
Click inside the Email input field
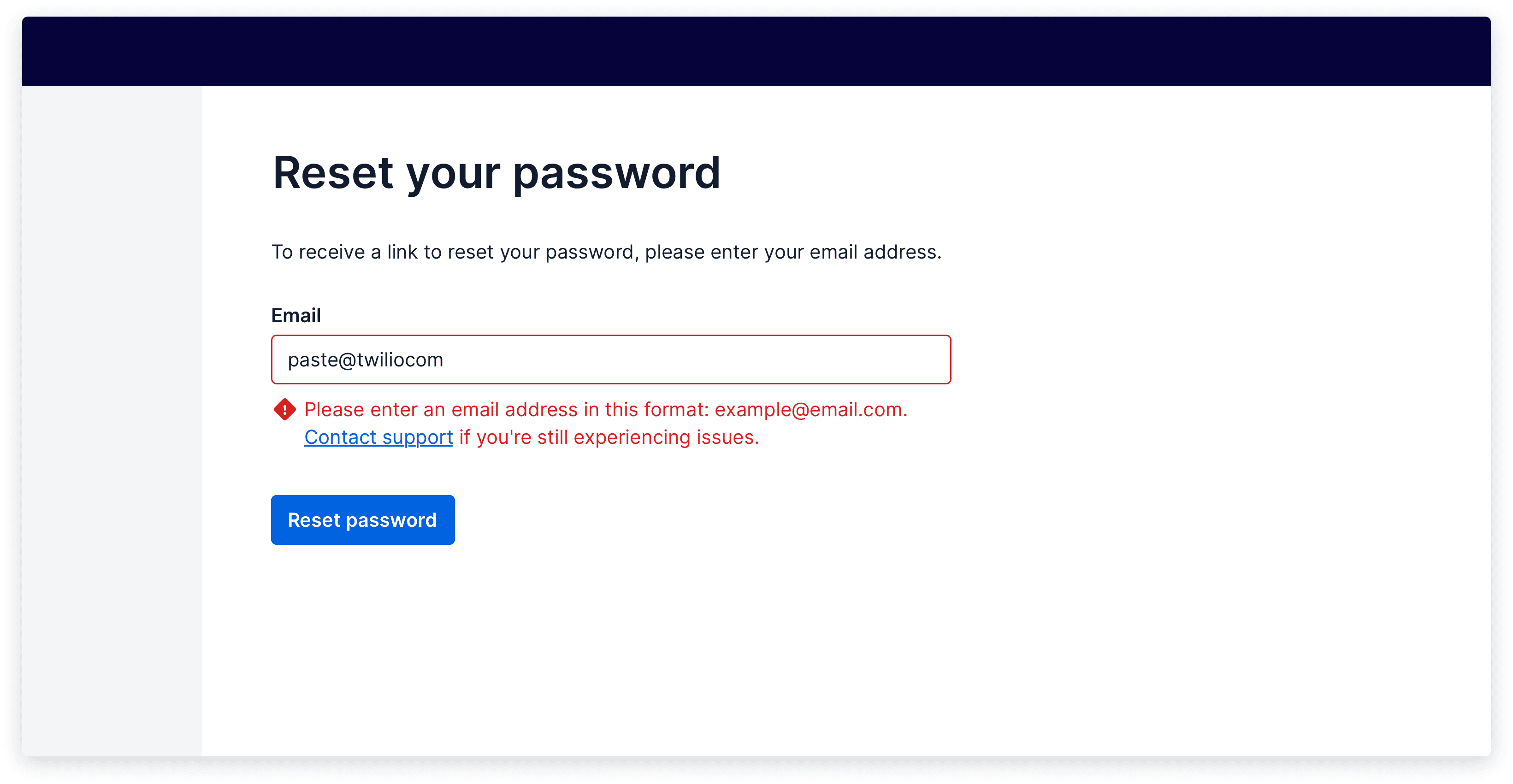pos(611,360)
